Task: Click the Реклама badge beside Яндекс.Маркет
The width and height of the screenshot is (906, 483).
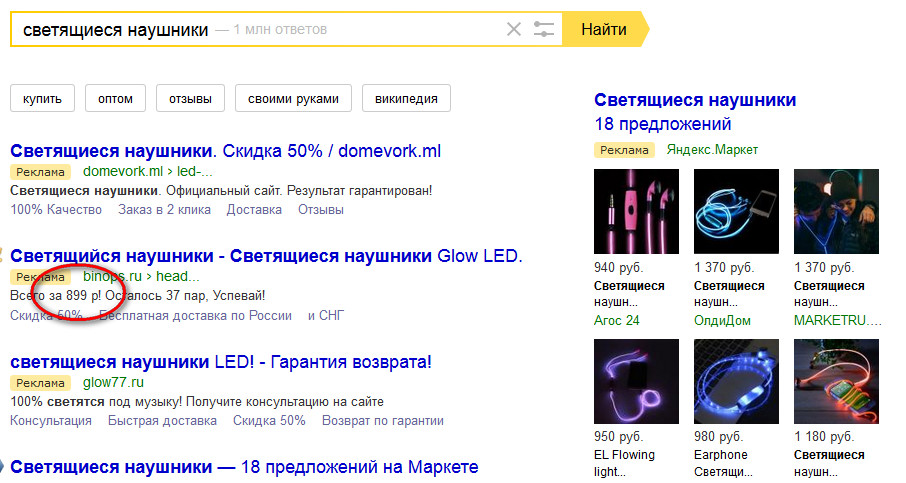Action: [x=624, y=150]
